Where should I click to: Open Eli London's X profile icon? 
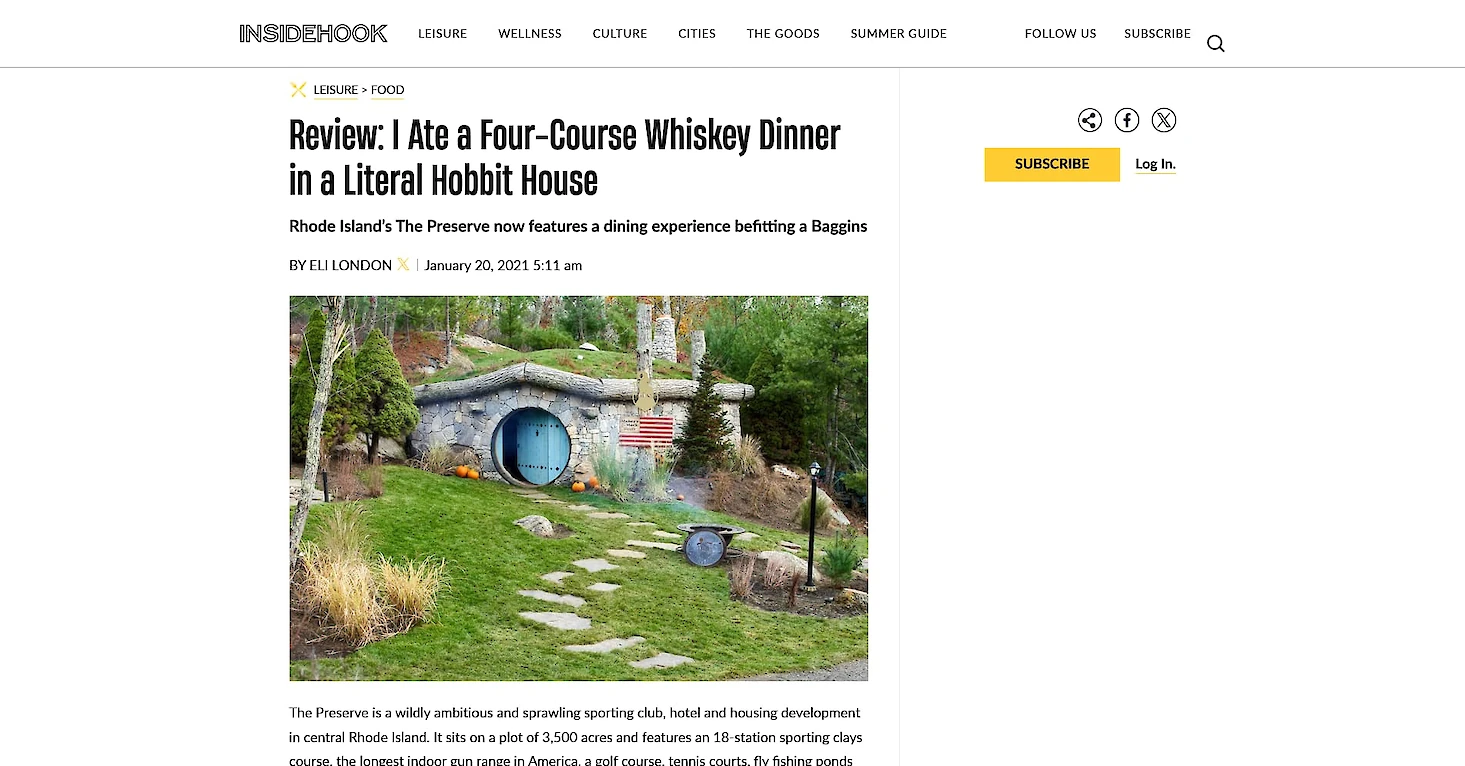(403, 265)
